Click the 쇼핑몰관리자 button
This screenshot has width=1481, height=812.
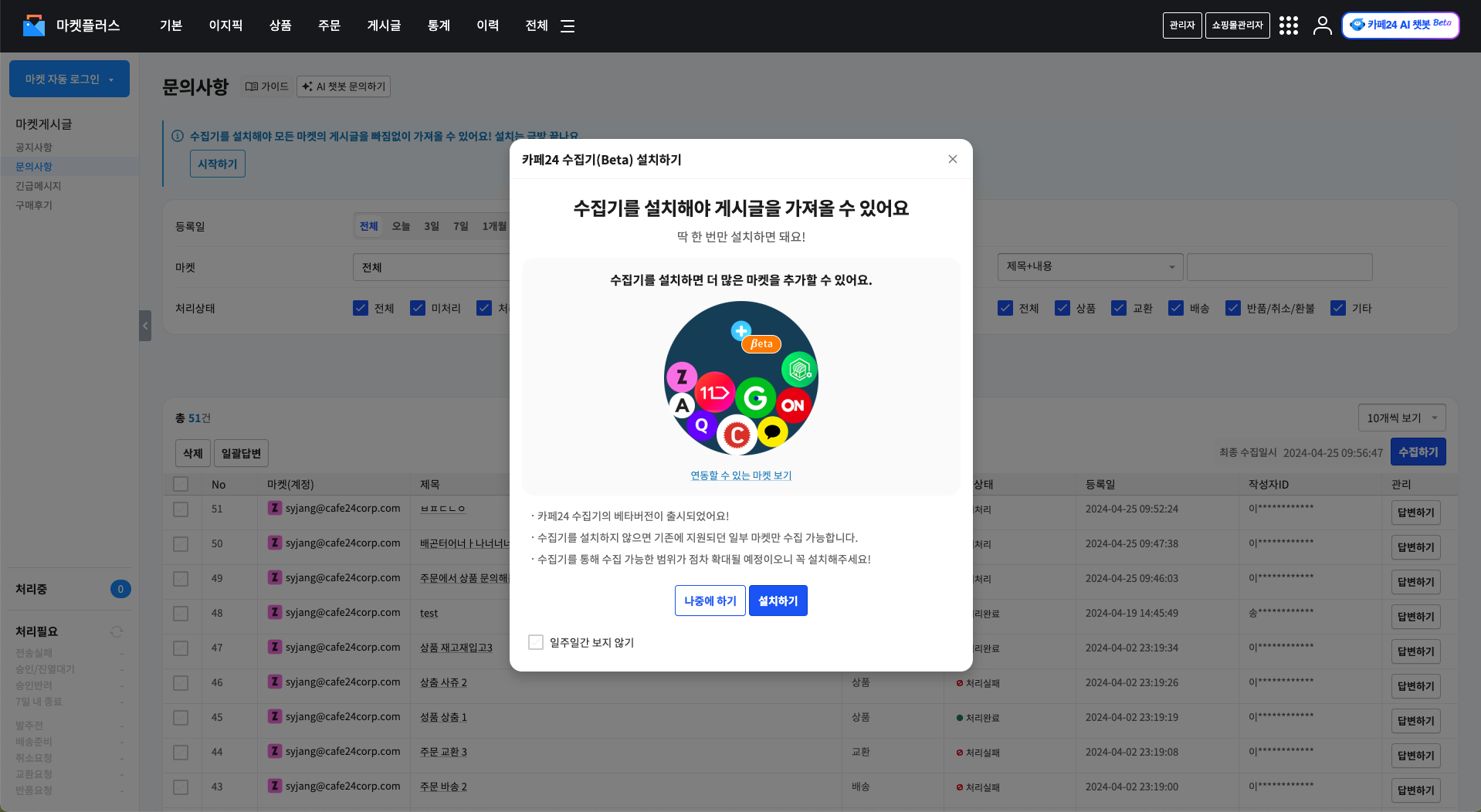coord(1238,25)
